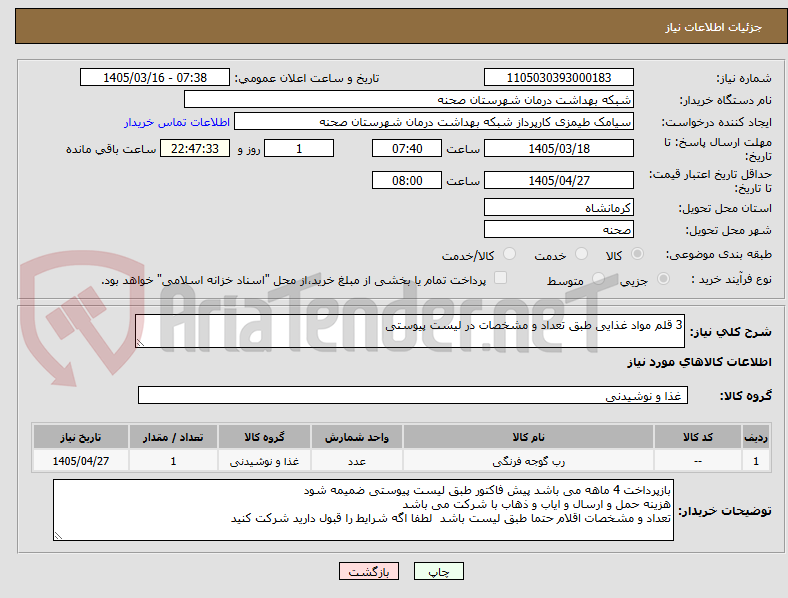Screen dimensions: 788x598
Task: Click the ردیف column header
Action: 756,437
